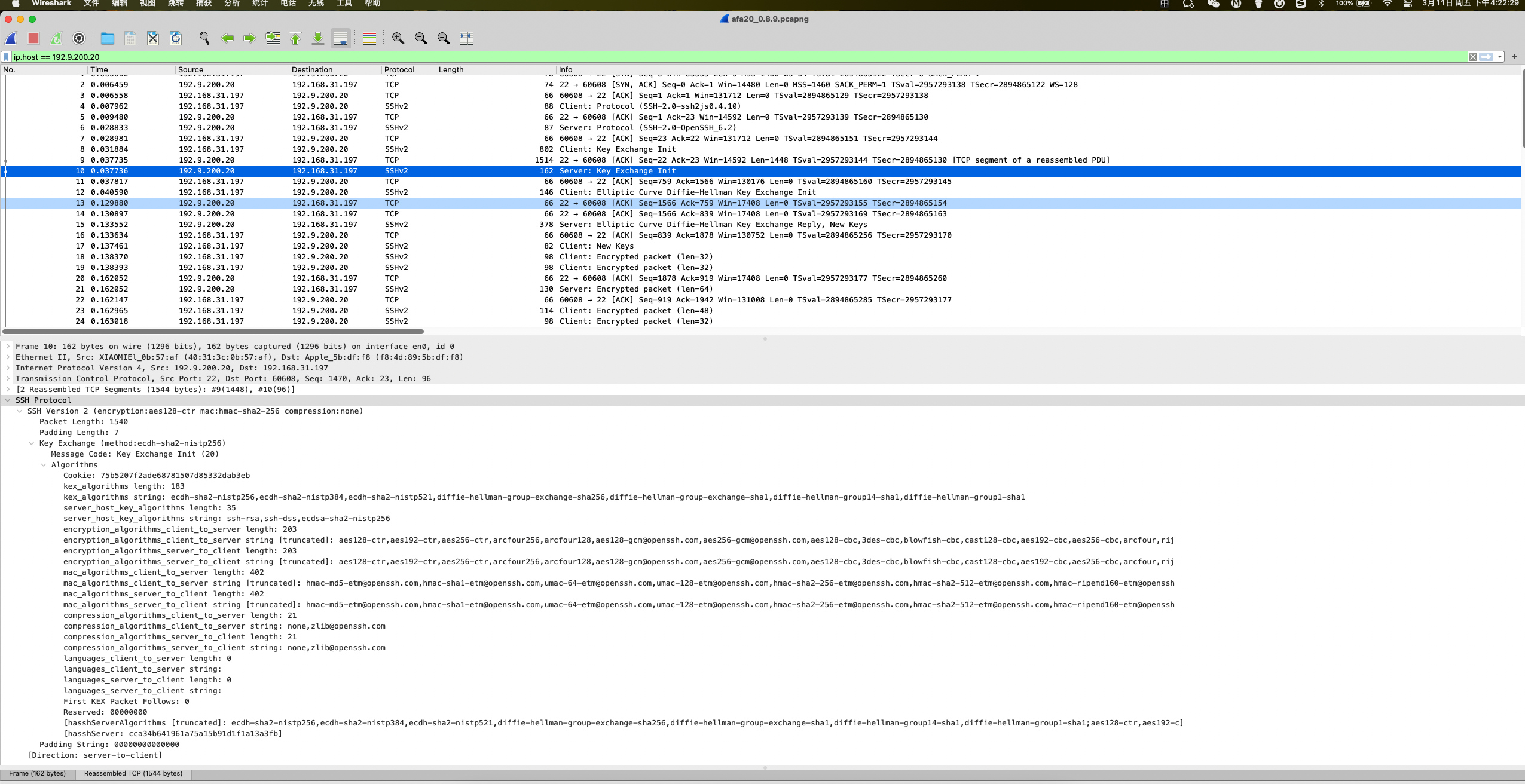This screenshot has width=1525, height=784.
Task: Start a new capture with the shark fin icon
Action: 12,38
